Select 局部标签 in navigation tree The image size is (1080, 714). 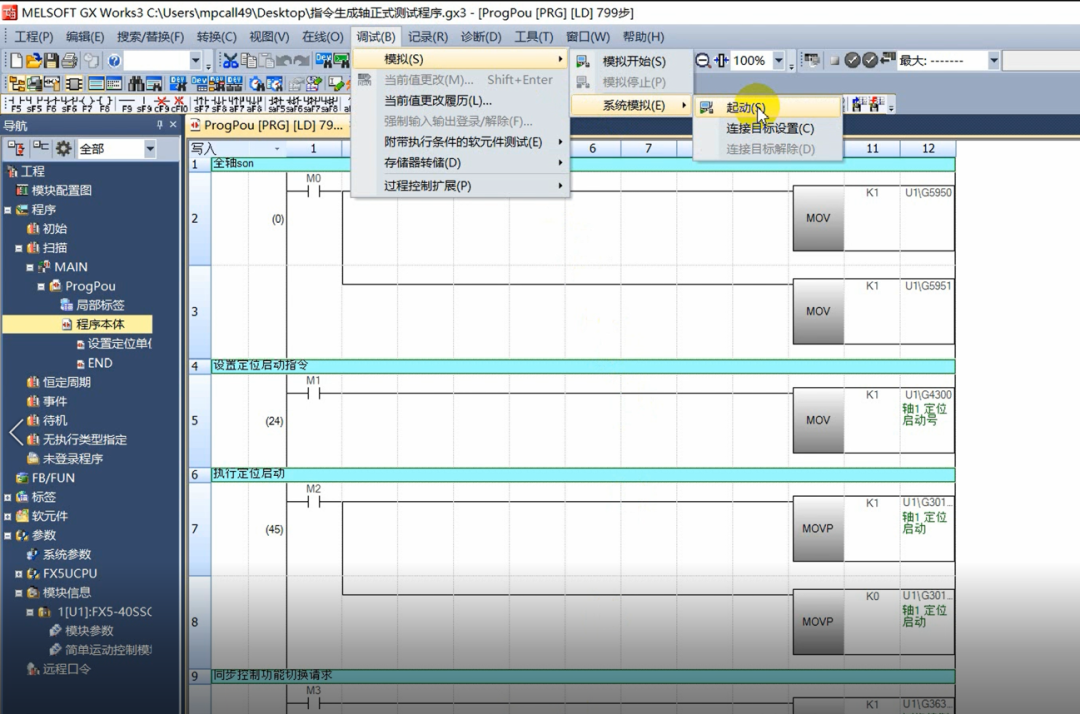click(x=100, y=305)
